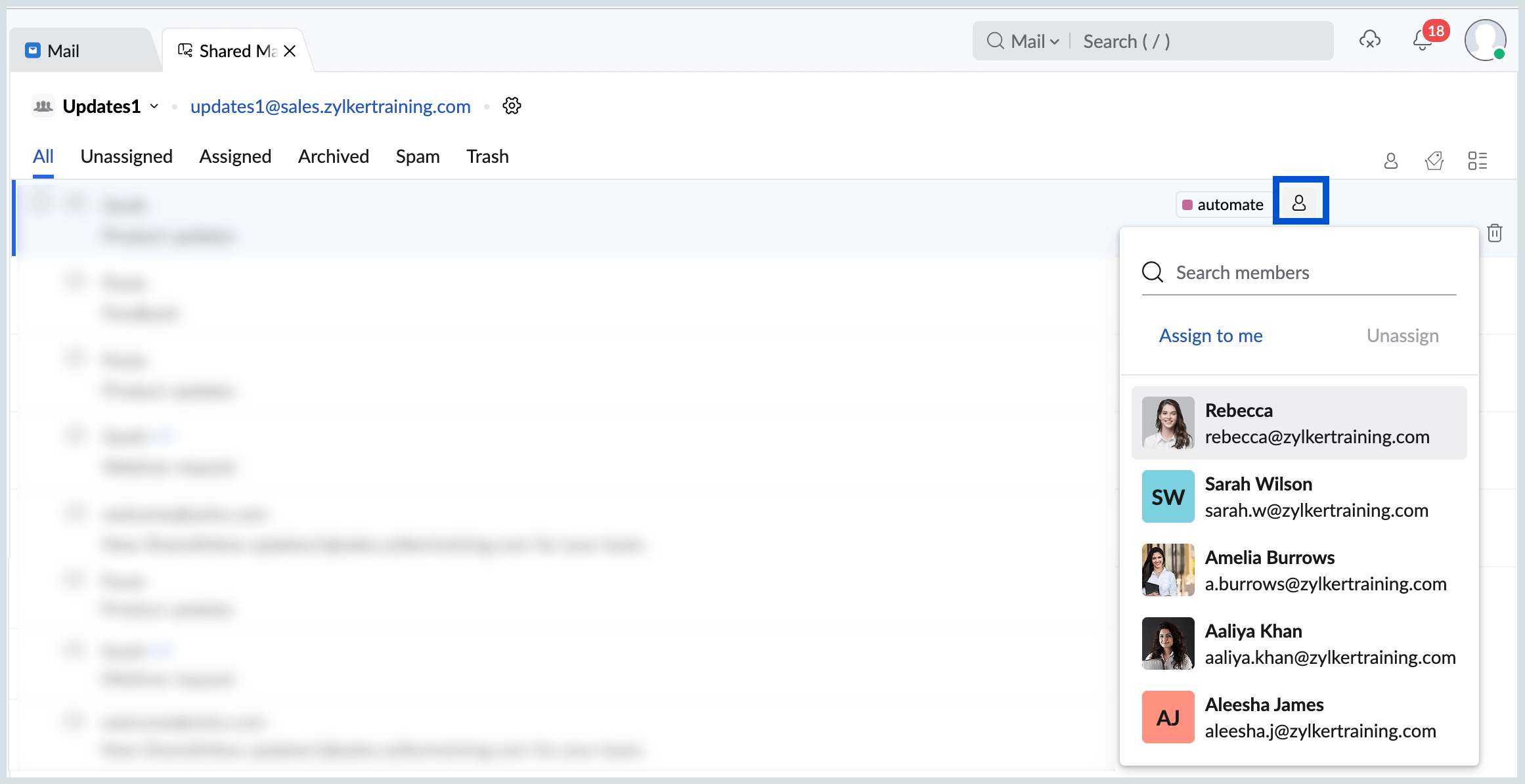Image resolution: width=1525 pixels, height=784 pixels.
Task: Switch the list view layout icon
Action: [1477, 161]
